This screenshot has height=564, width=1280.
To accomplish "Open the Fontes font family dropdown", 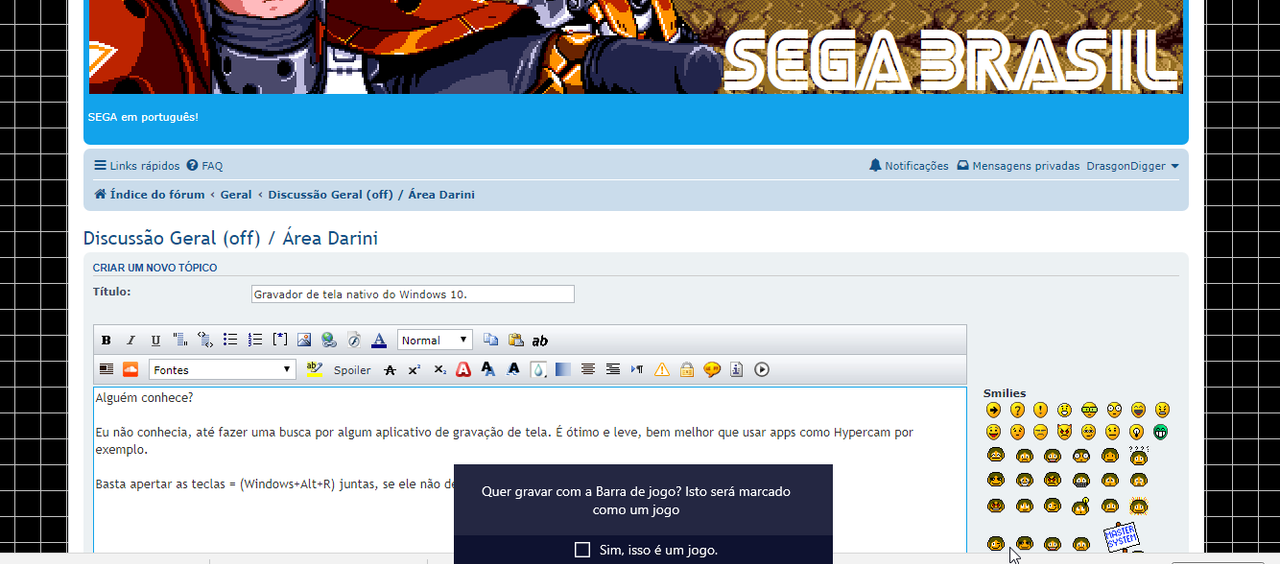I will pyautogui.click(x=222, y=370).
